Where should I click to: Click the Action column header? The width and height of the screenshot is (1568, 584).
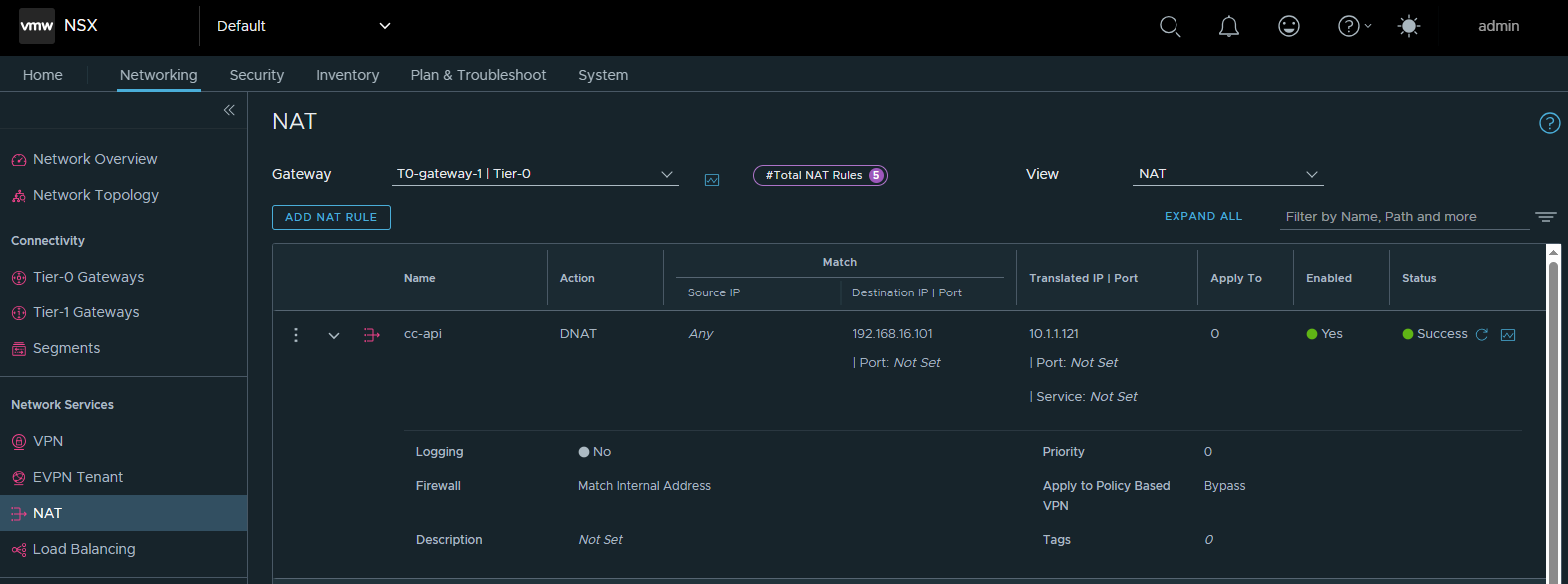(577, 278)
